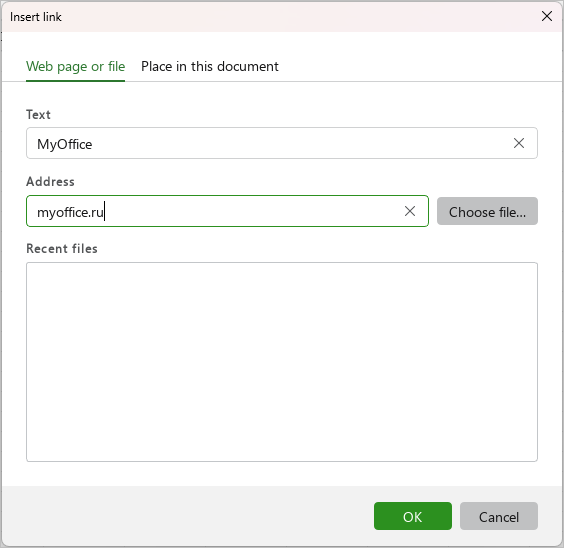Click the Insert link title bar text
This screenshot has height=548, width=564.
(36, 17)
